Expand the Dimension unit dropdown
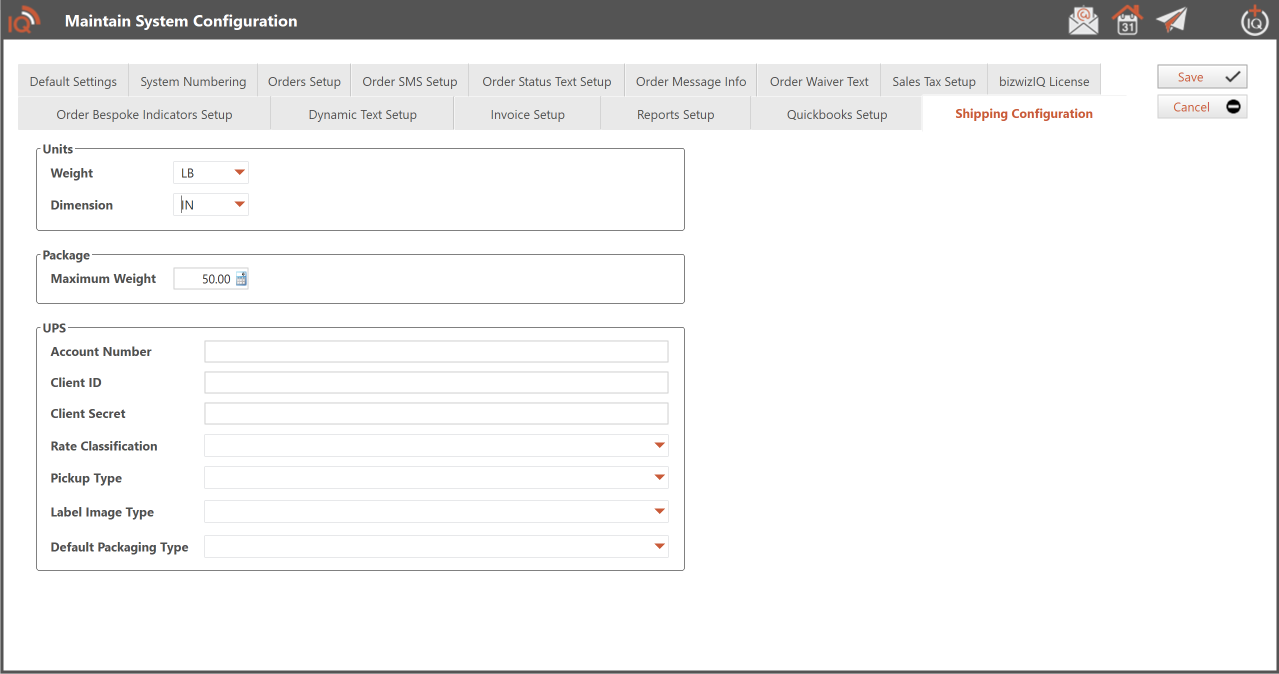 point(239,205)
